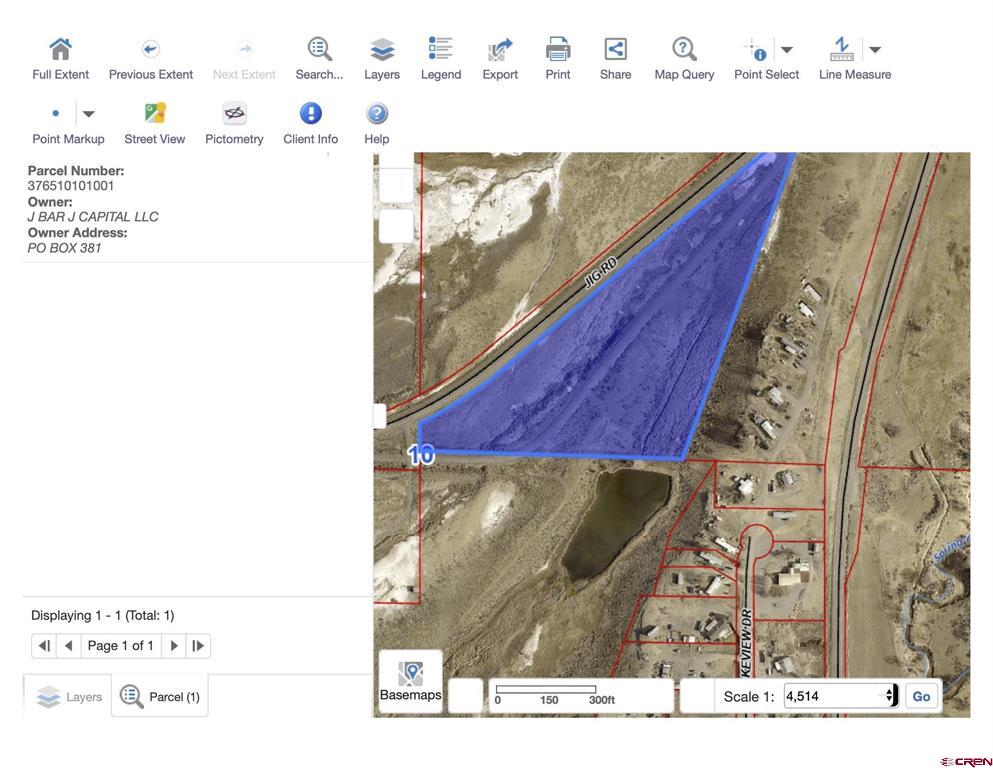Print the current map
The image size is (993, 768).
coord(558,49)
